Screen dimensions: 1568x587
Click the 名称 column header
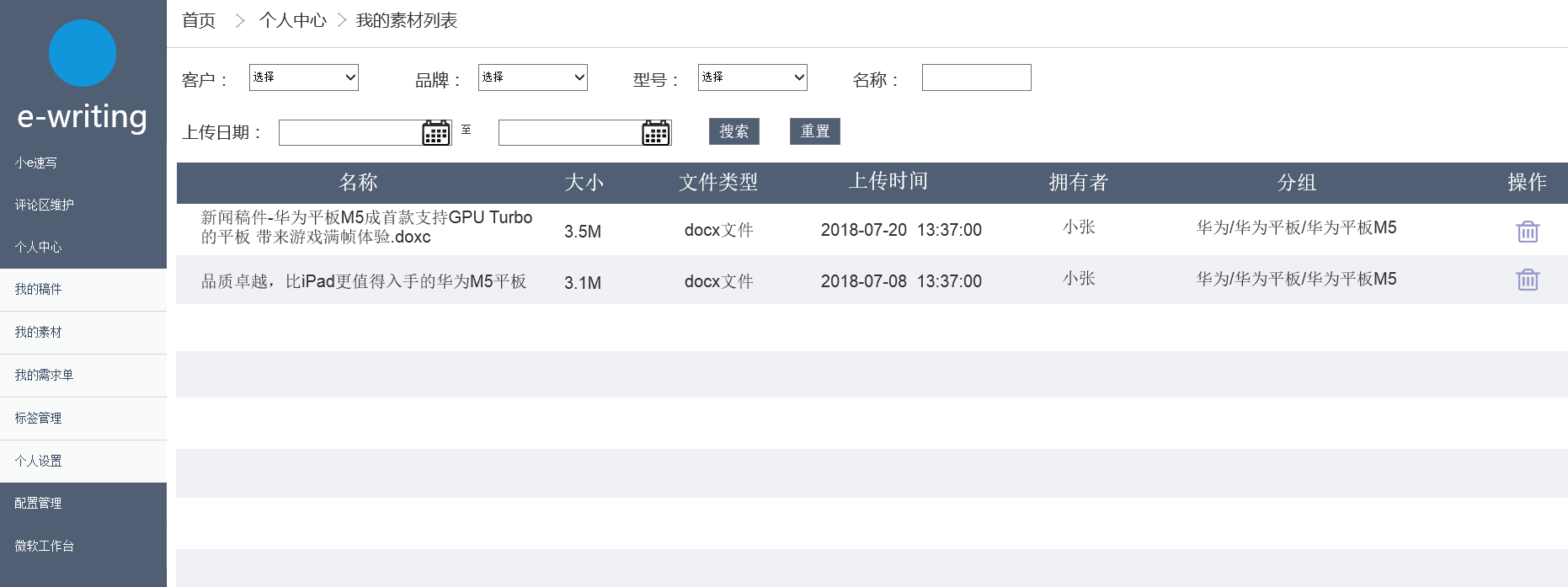(358, 182)
